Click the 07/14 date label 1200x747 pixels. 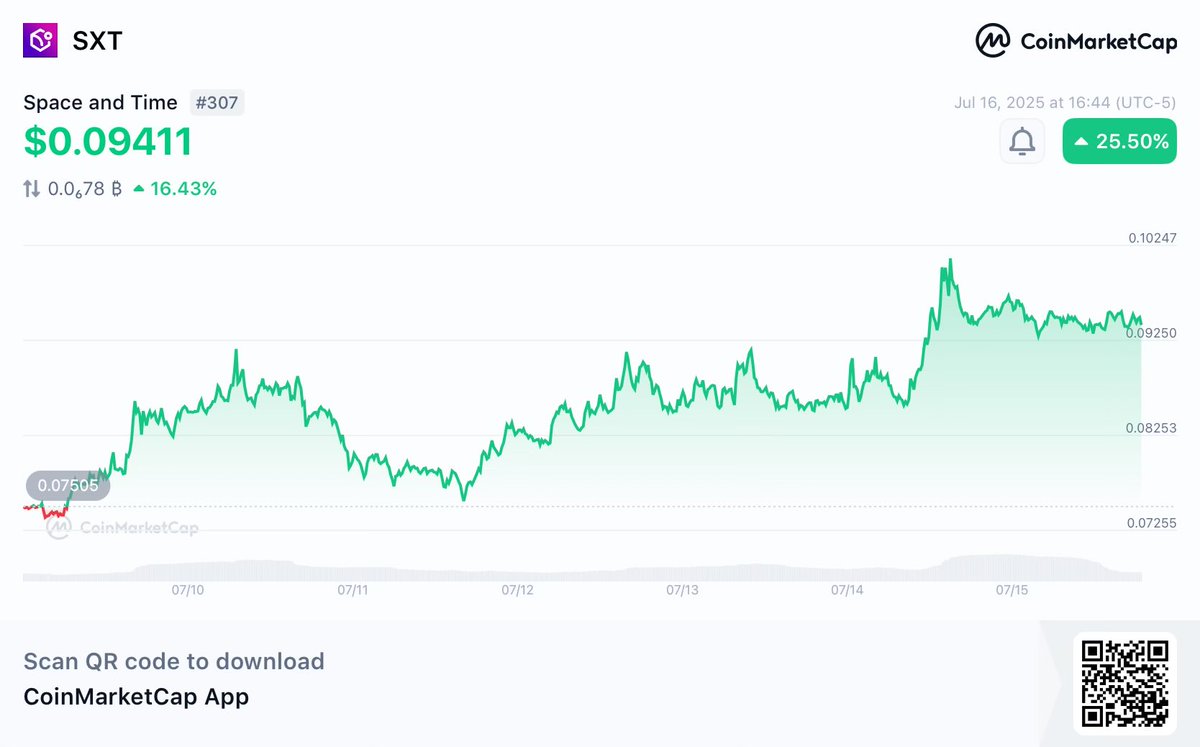click(848, 591)
